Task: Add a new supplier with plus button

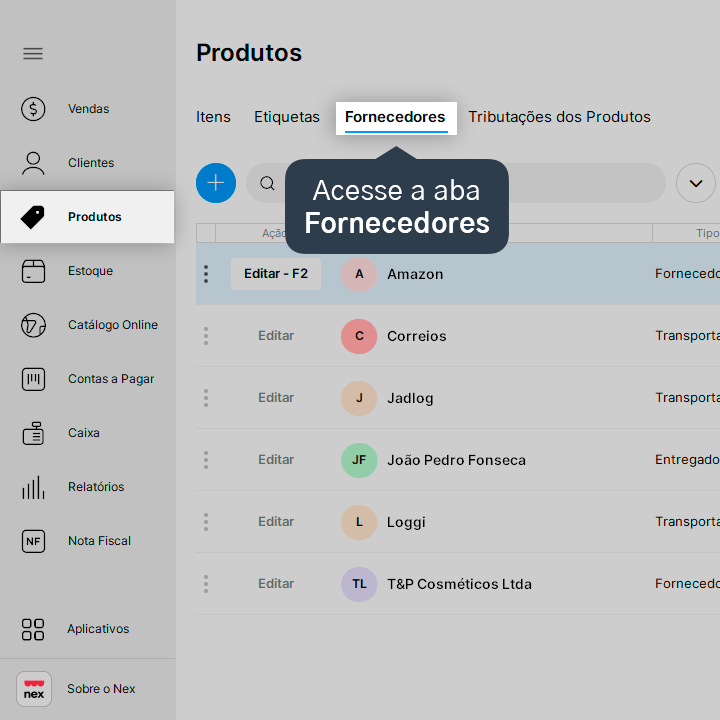Action: (216, 183)
